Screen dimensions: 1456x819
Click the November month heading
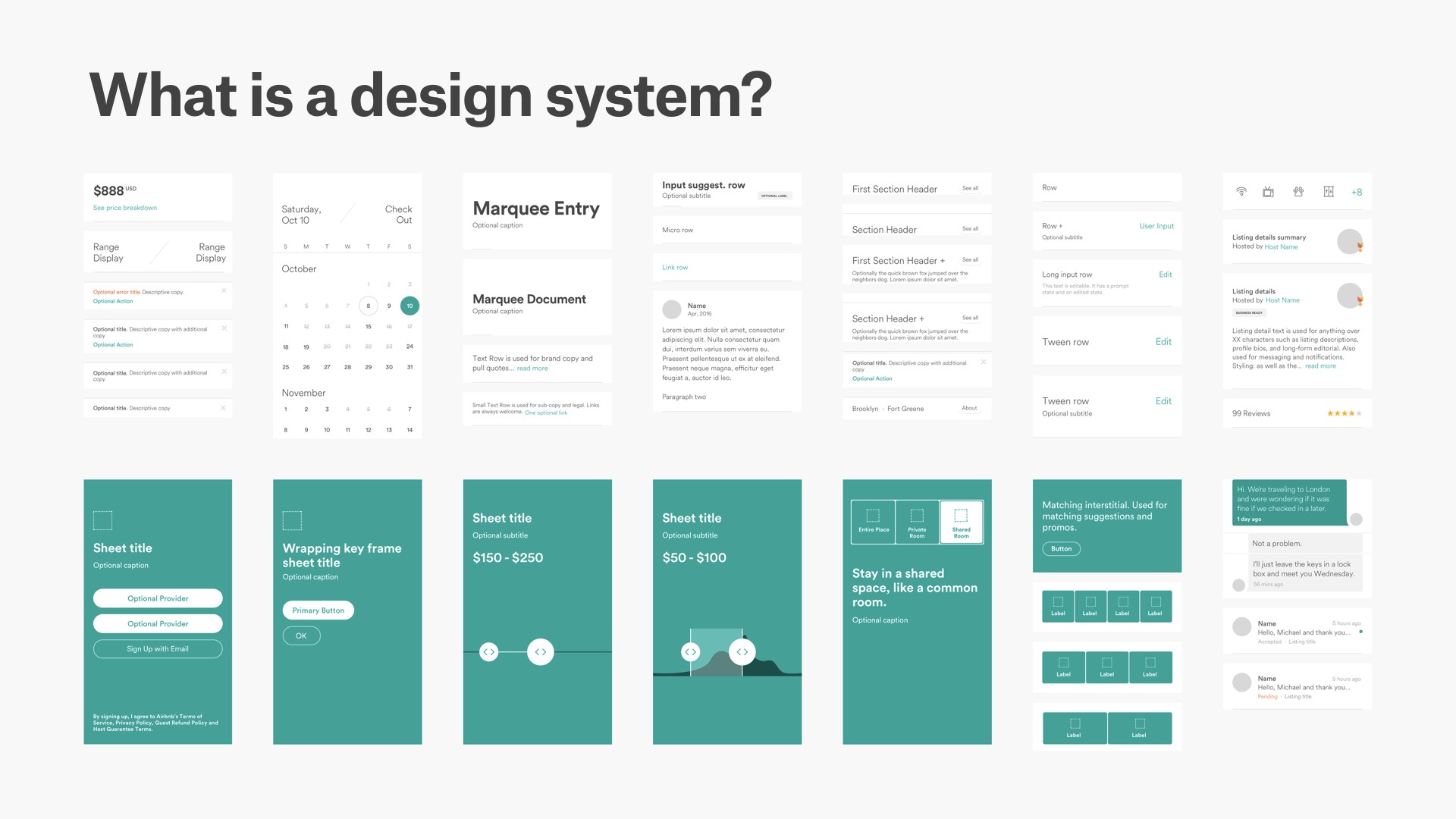click(303, 393)
